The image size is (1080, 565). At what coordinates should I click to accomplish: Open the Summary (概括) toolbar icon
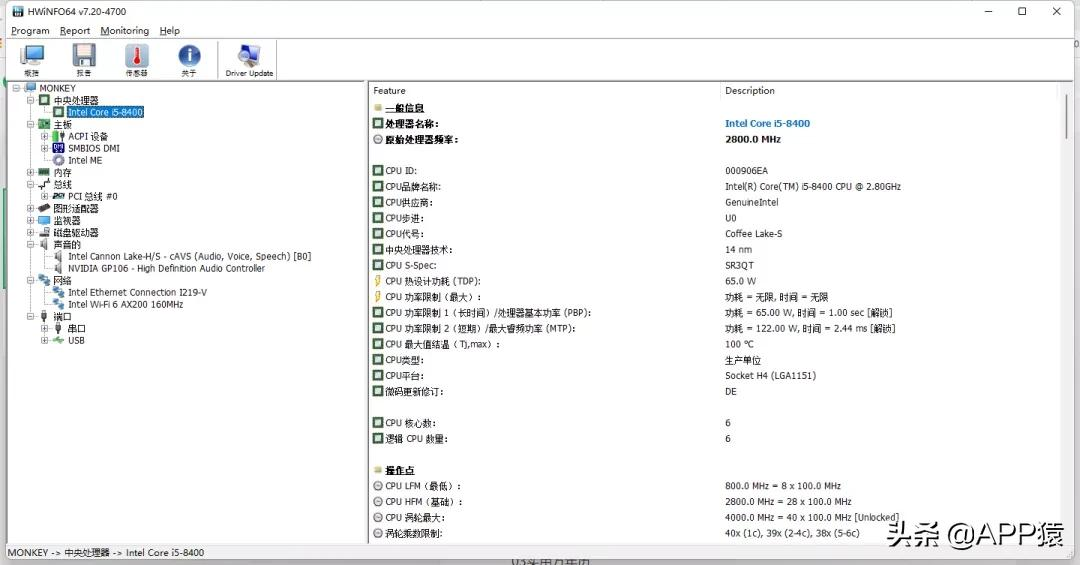(32, 59)
